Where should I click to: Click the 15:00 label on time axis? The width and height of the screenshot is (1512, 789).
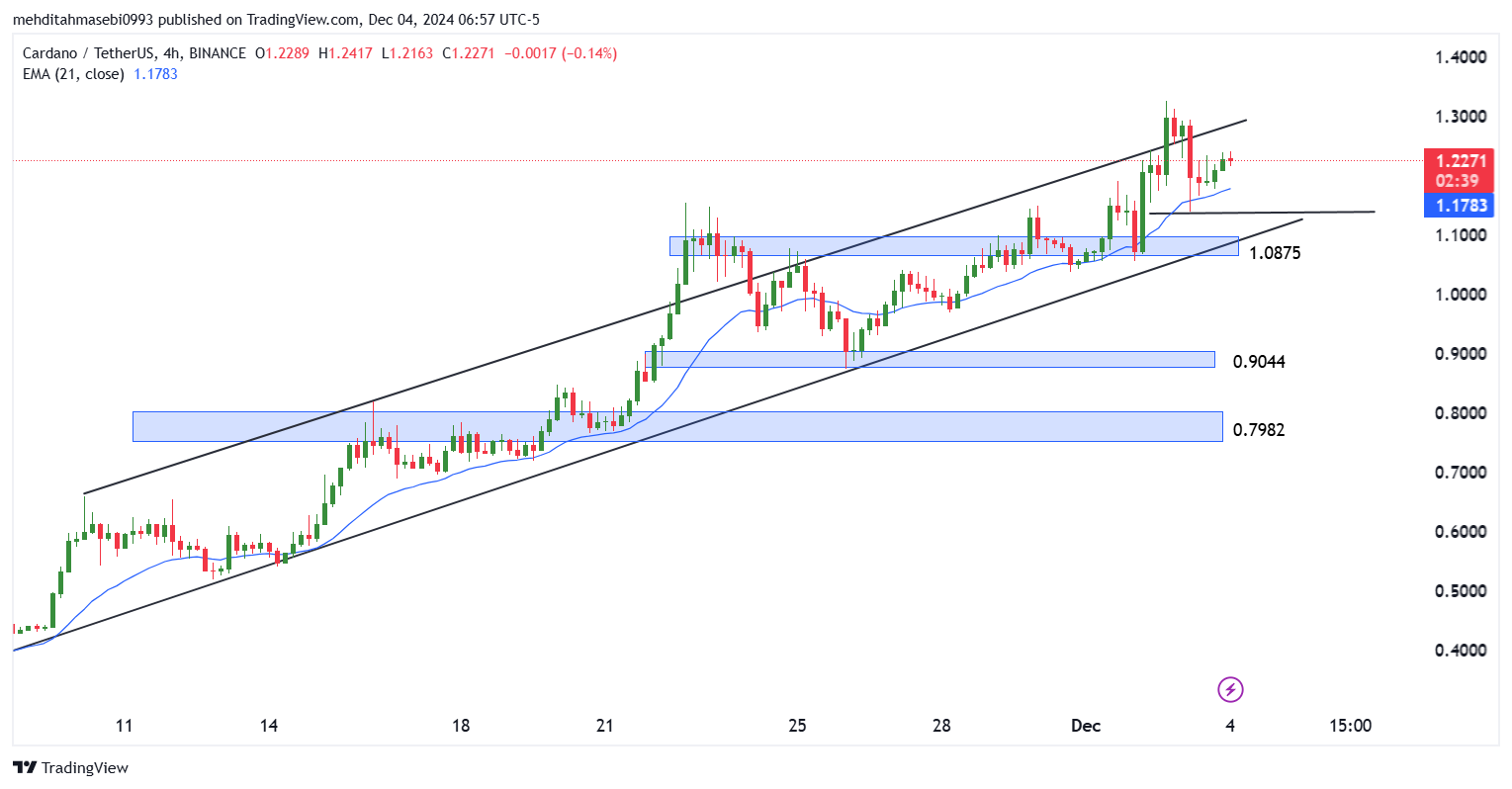[x=1350, y=726]
